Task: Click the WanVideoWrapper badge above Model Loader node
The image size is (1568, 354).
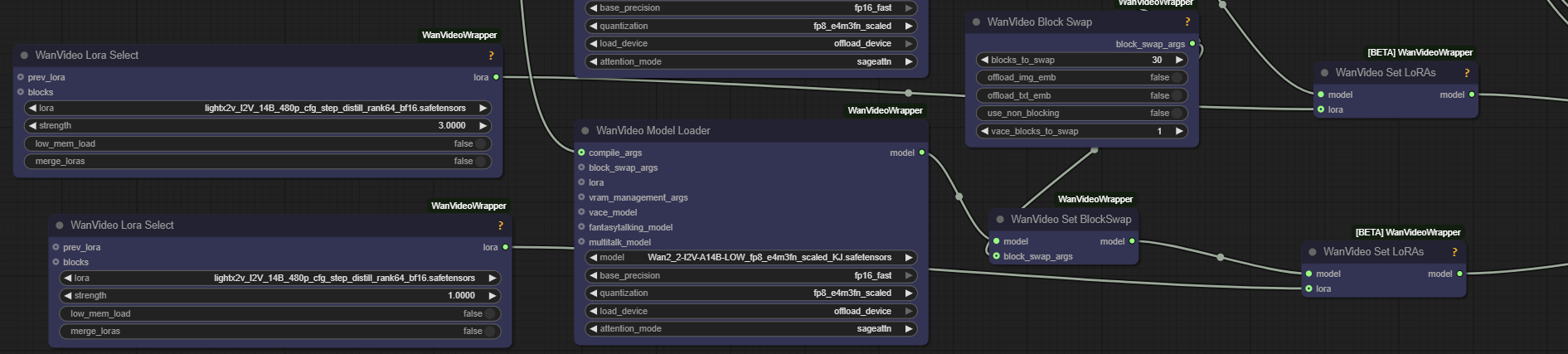Action: coord(885,110)
